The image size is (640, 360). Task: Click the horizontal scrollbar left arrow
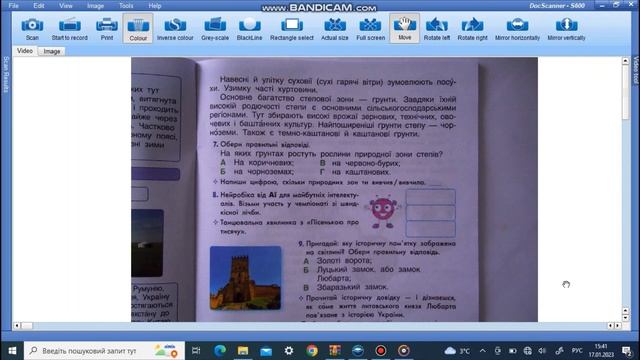pos(17,326)
